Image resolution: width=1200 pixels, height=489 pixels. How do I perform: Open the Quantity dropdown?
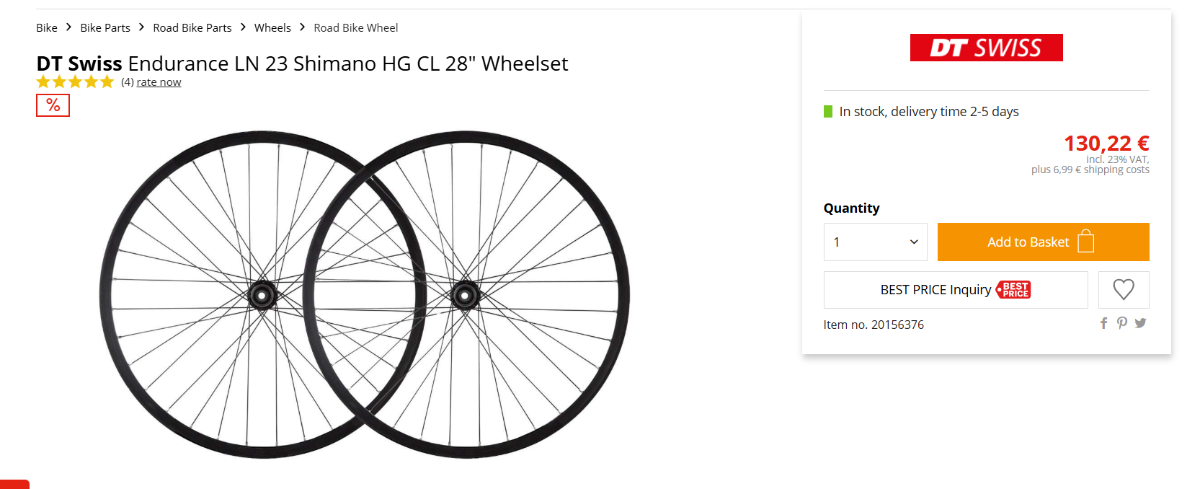pos(876,242)
